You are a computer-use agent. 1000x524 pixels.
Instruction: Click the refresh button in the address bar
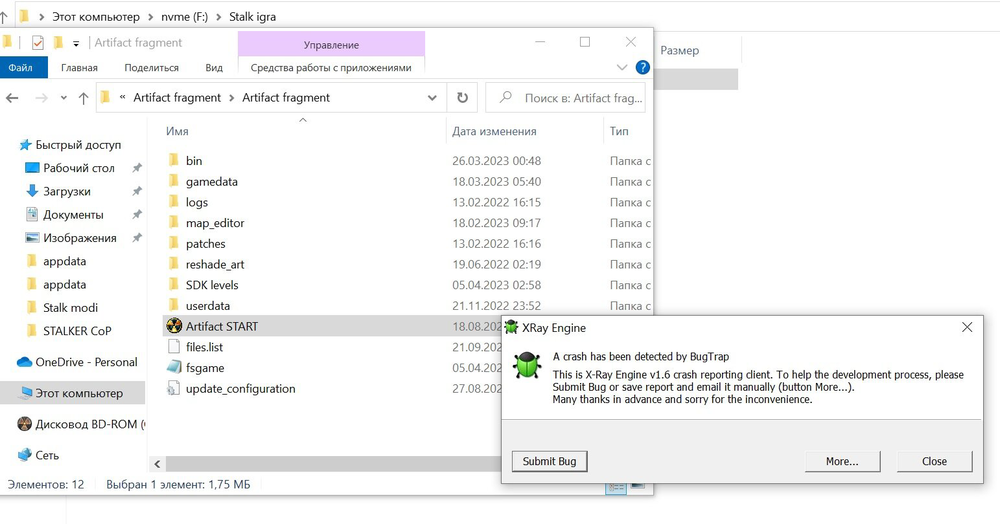pyautogui.click(x=462, y=98)
